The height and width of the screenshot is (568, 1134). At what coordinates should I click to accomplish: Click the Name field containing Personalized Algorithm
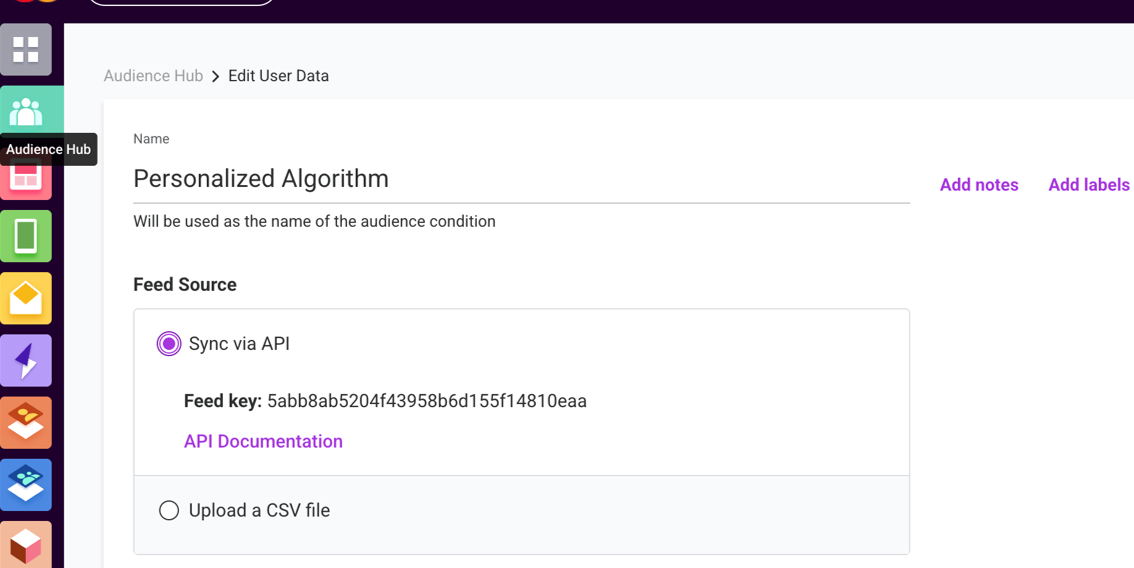tap(521, 179)
